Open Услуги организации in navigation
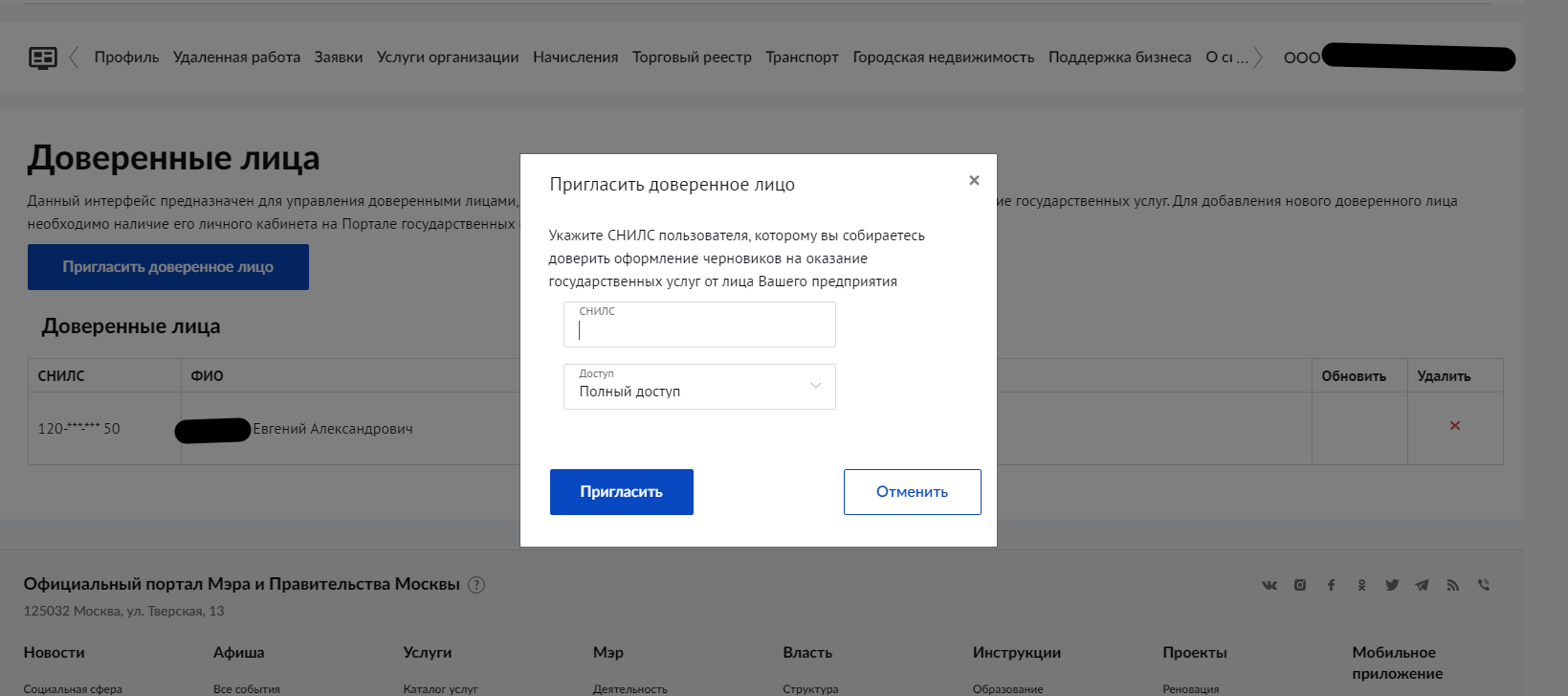Screen dimensions: 1568x696 tap(448, 57)
